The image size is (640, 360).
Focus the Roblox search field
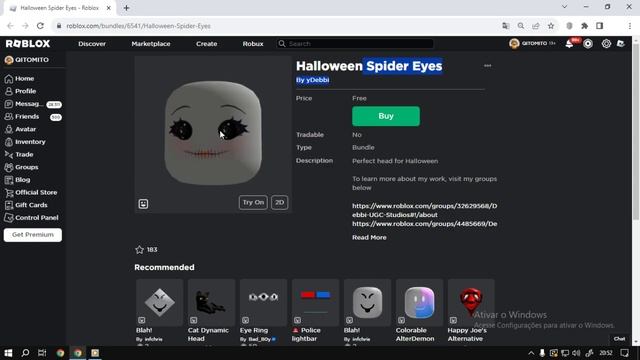[x=355, y=44]
